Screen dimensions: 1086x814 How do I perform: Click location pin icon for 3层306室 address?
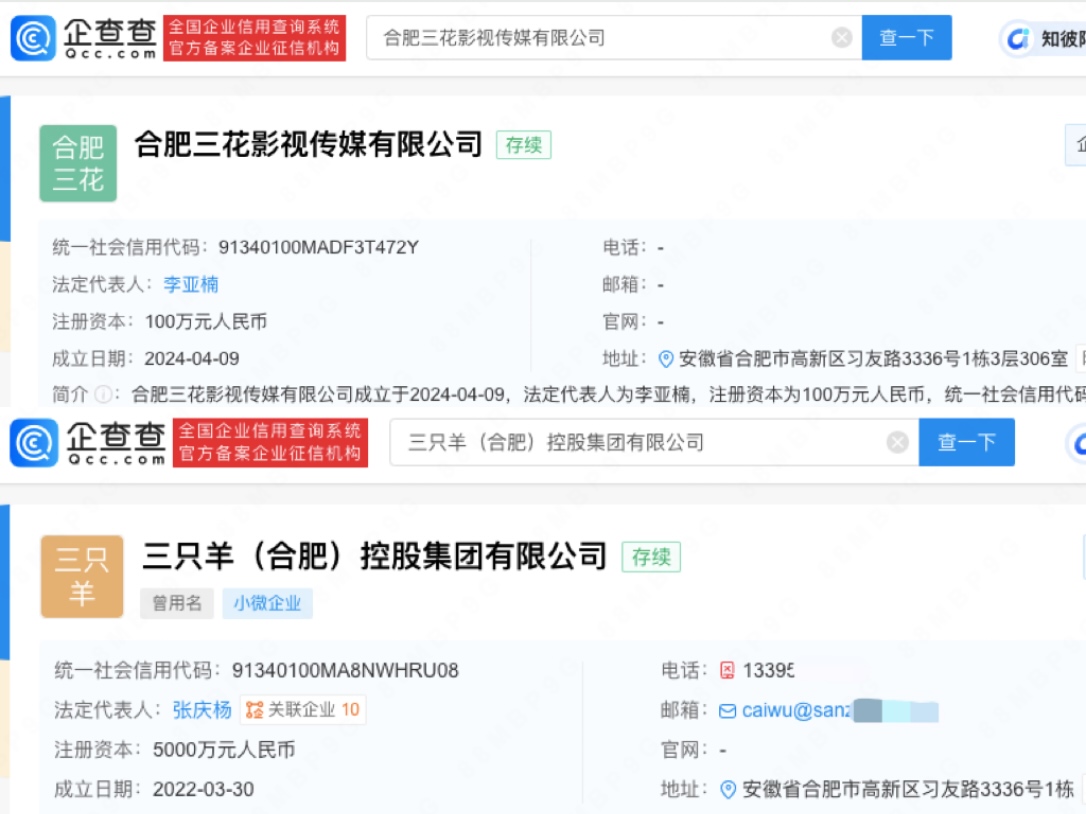(x=666, y=359)
